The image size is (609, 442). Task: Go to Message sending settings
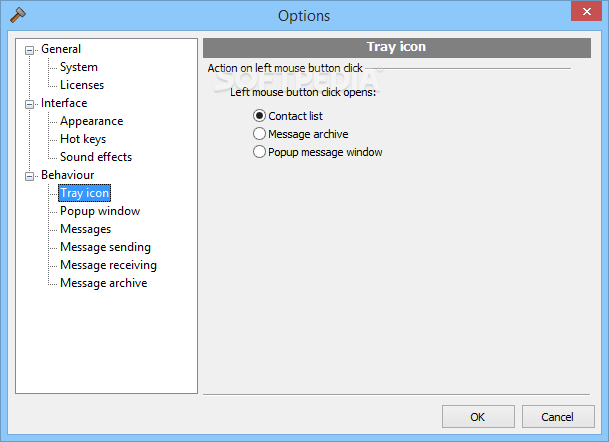[105, 247]
